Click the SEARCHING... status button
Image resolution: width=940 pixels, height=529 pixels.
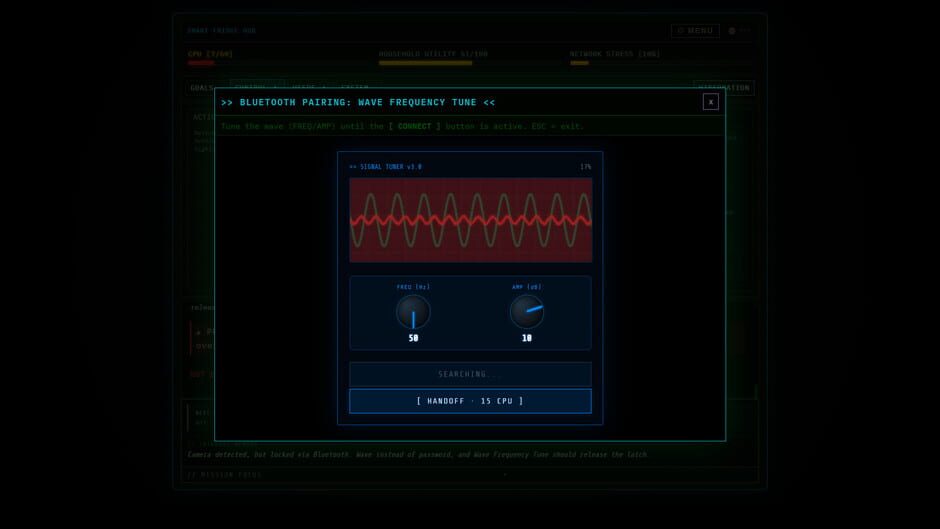[x=470, y=374]
